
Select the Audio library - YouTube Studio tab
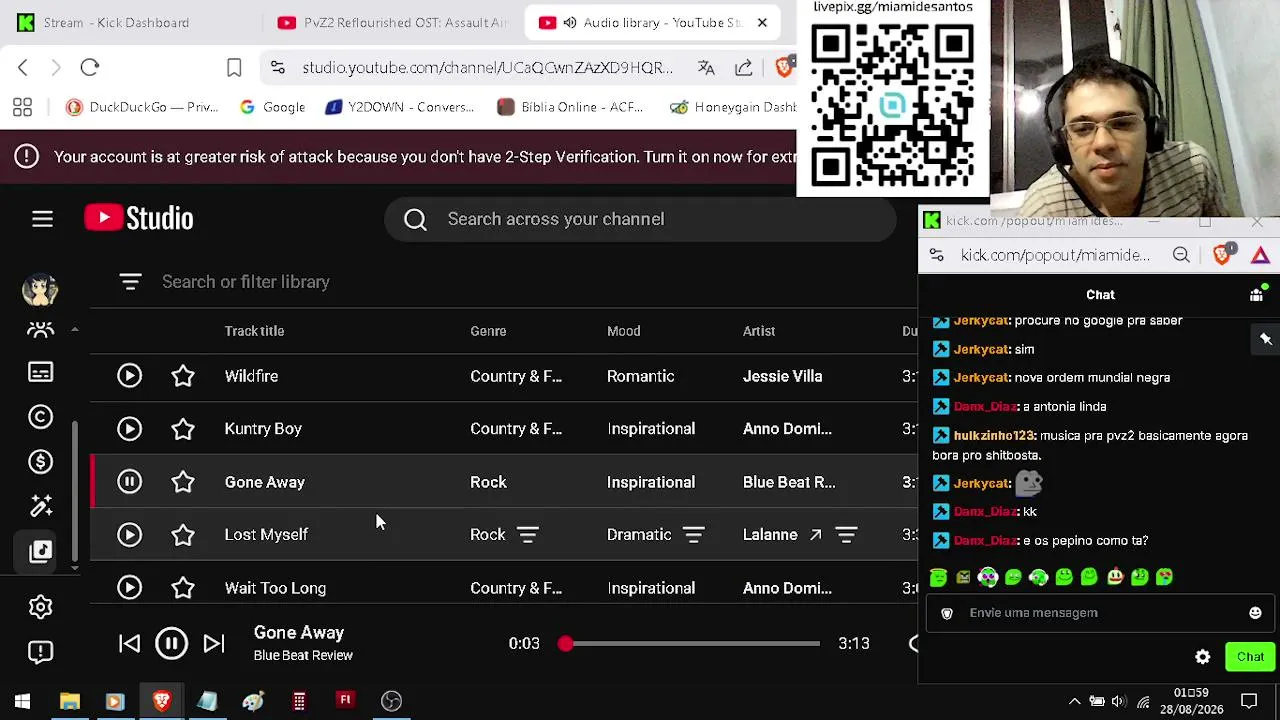650,22
